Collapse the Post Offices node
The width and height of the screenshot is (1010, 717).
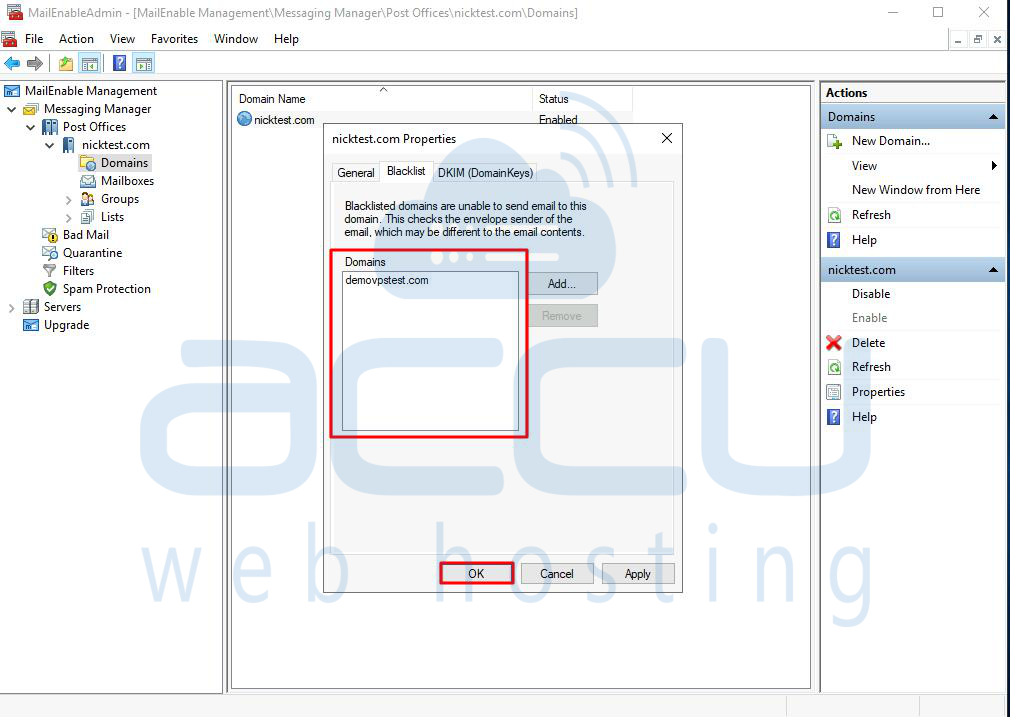click(30, 128)
